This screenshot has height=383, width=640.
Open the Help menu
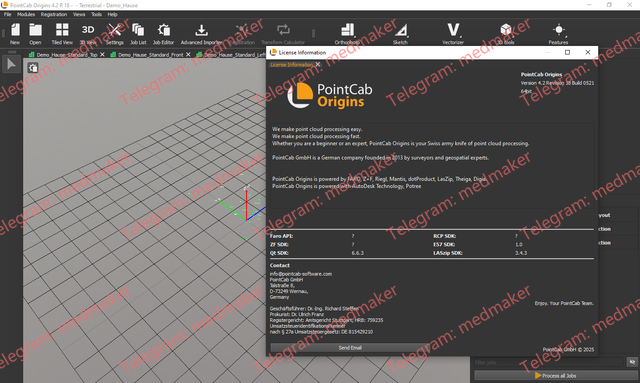point(112,14)
